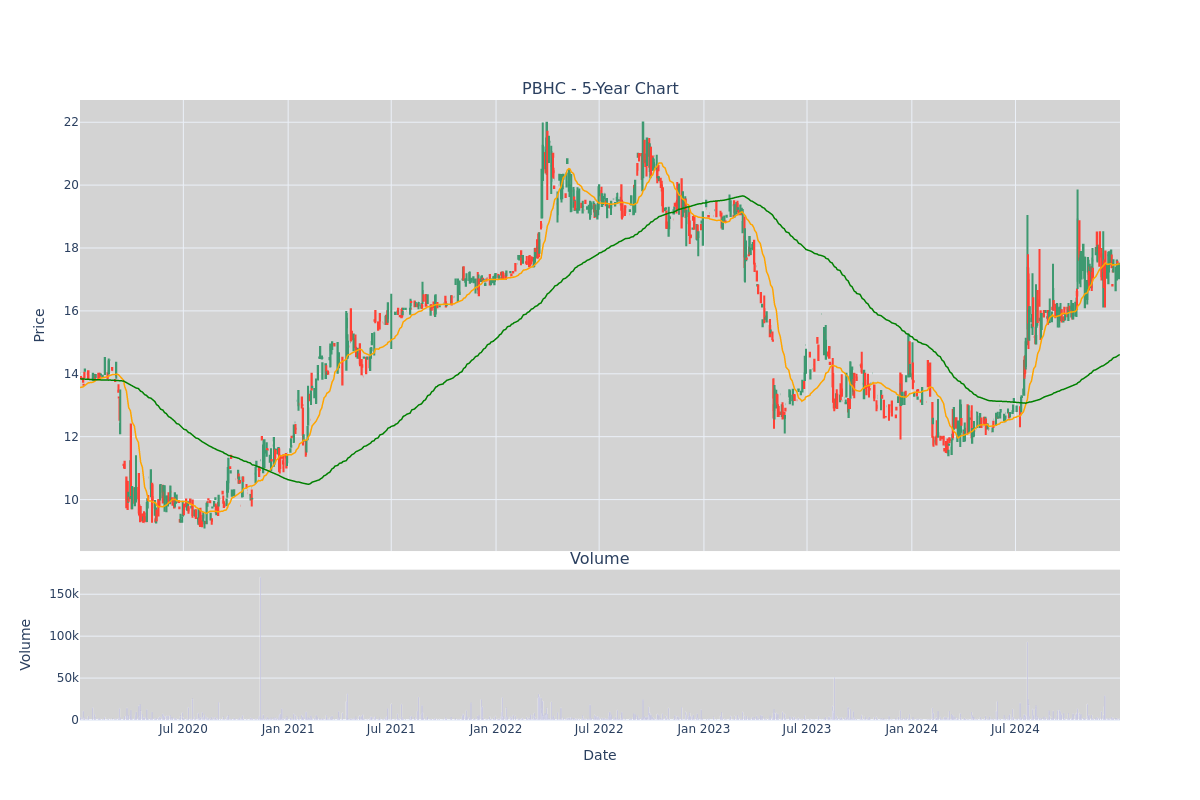The height and width of the screenshot is (800, 1200).
Task: Click the "Jul 2021" date tick
Action: pyautogui.click(x=391, y=729)
